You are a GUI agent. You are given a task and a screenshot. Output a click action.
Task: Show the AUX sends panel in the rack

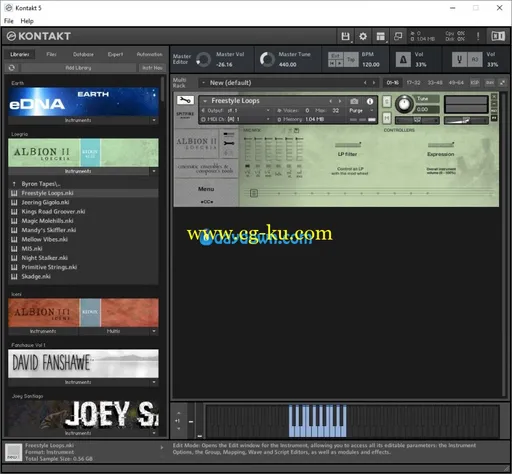pyautogui.click(x=490, y=82)
